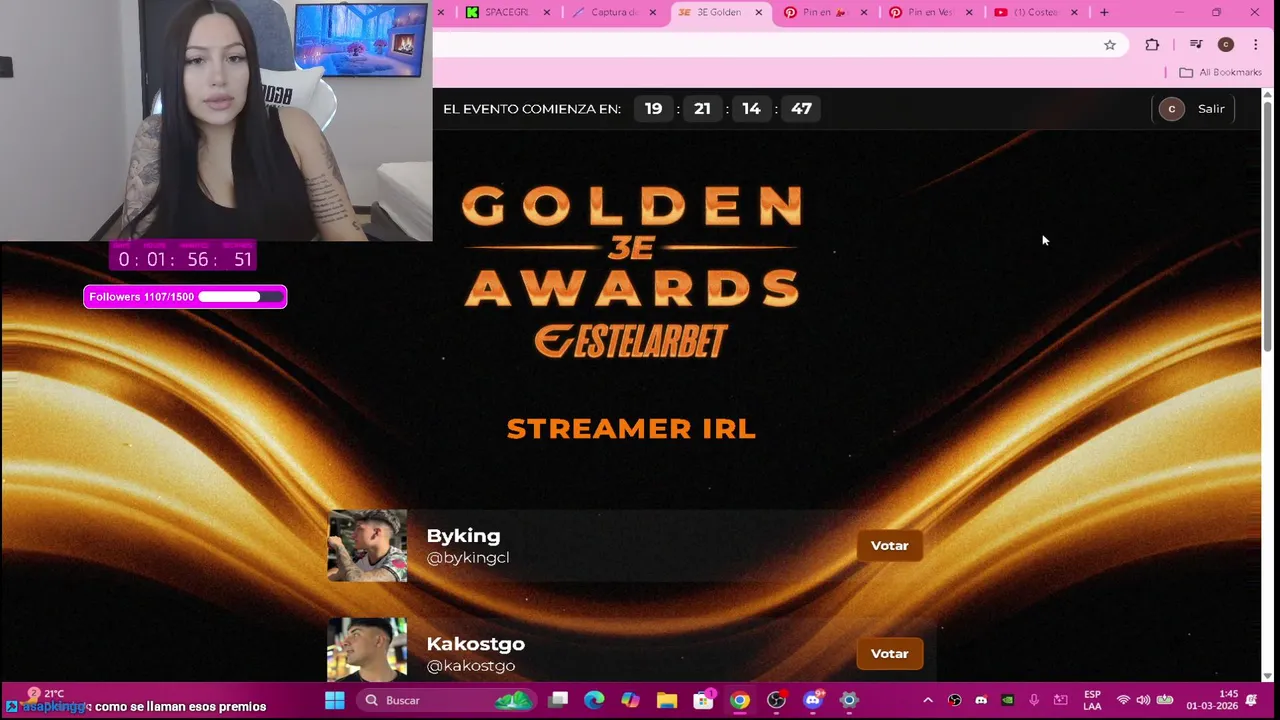
Task: Open OBS Studio from the taskbar
Action: (776, 700)
